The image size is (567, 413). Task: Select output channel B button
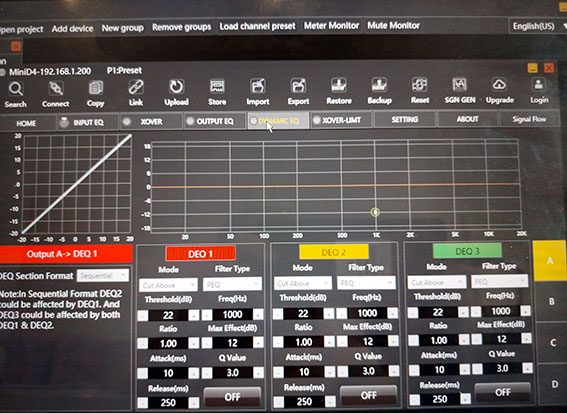[551, 301]
